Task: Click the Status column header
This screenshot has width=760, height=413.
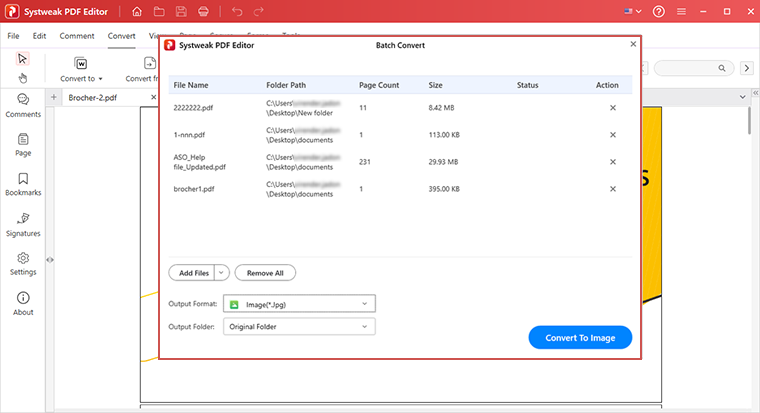Action: pyautogui.click(x=527, y=85)
